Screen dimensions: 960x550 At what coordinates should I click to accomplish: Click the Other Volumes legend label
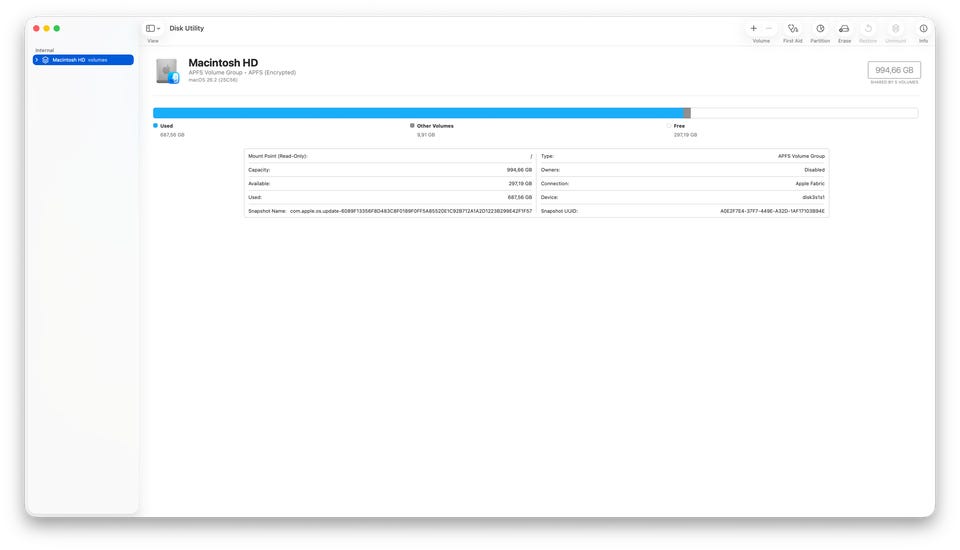435,126
